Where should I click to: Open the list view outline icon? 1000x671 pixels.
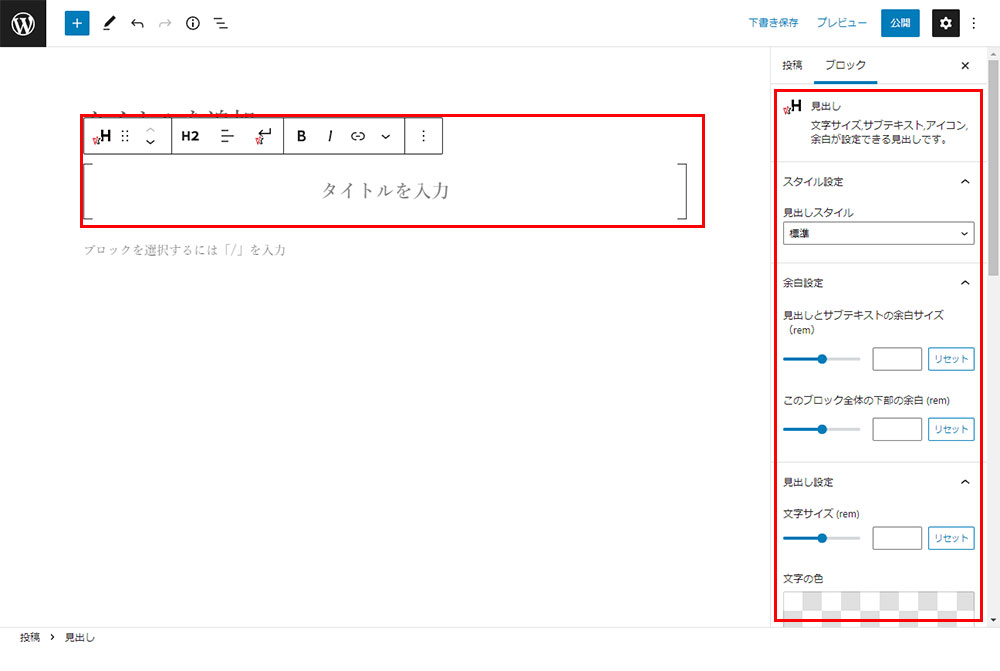(221, 23)
